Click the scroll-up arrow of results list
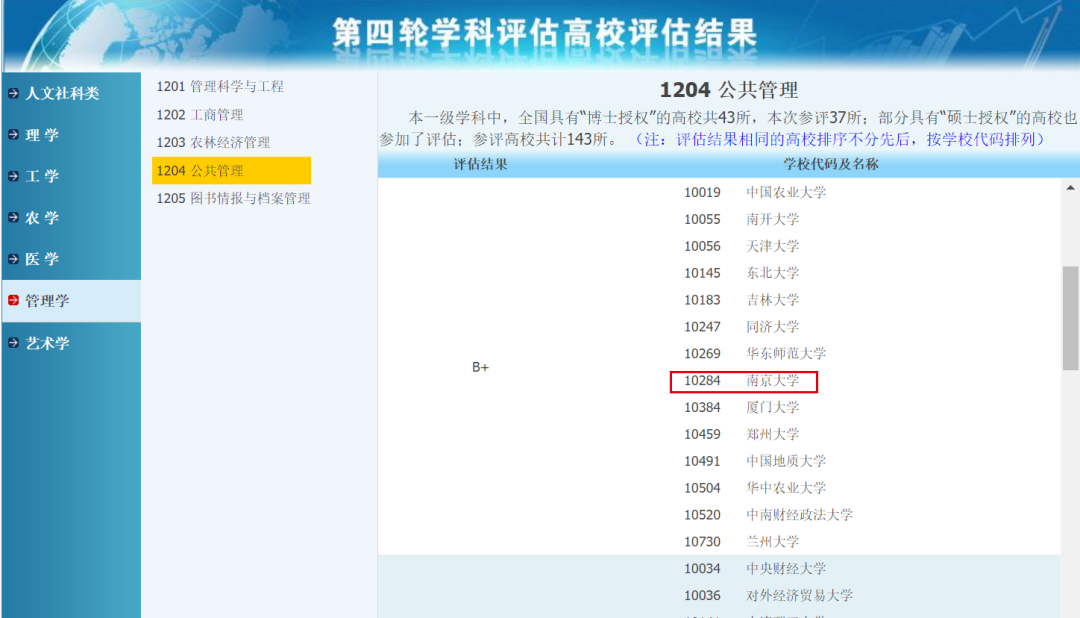1080x618 pixels. [x=1070, y=187]
